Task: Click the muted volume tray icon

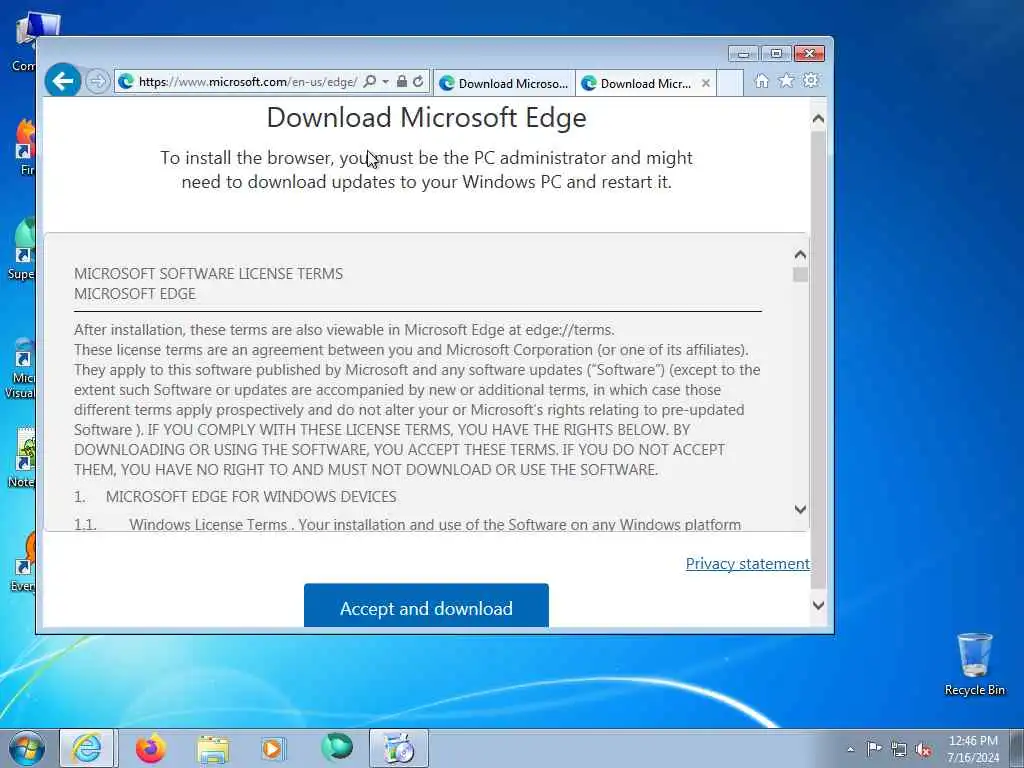Action: 923,750
